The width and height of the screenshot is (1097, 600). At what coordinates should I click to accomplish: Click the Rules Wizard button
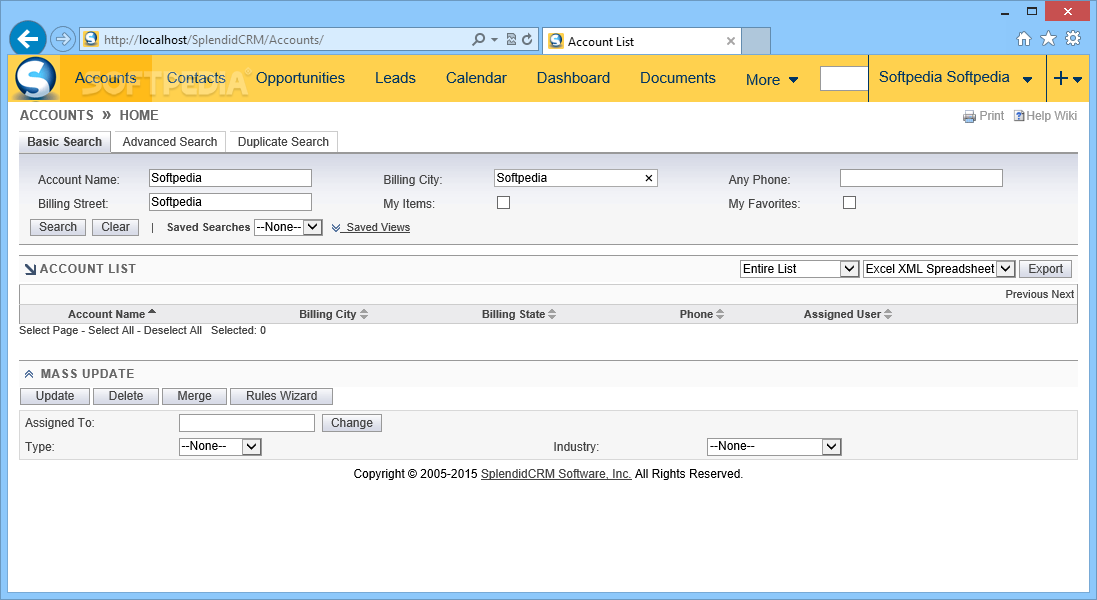tap(281, 397)
